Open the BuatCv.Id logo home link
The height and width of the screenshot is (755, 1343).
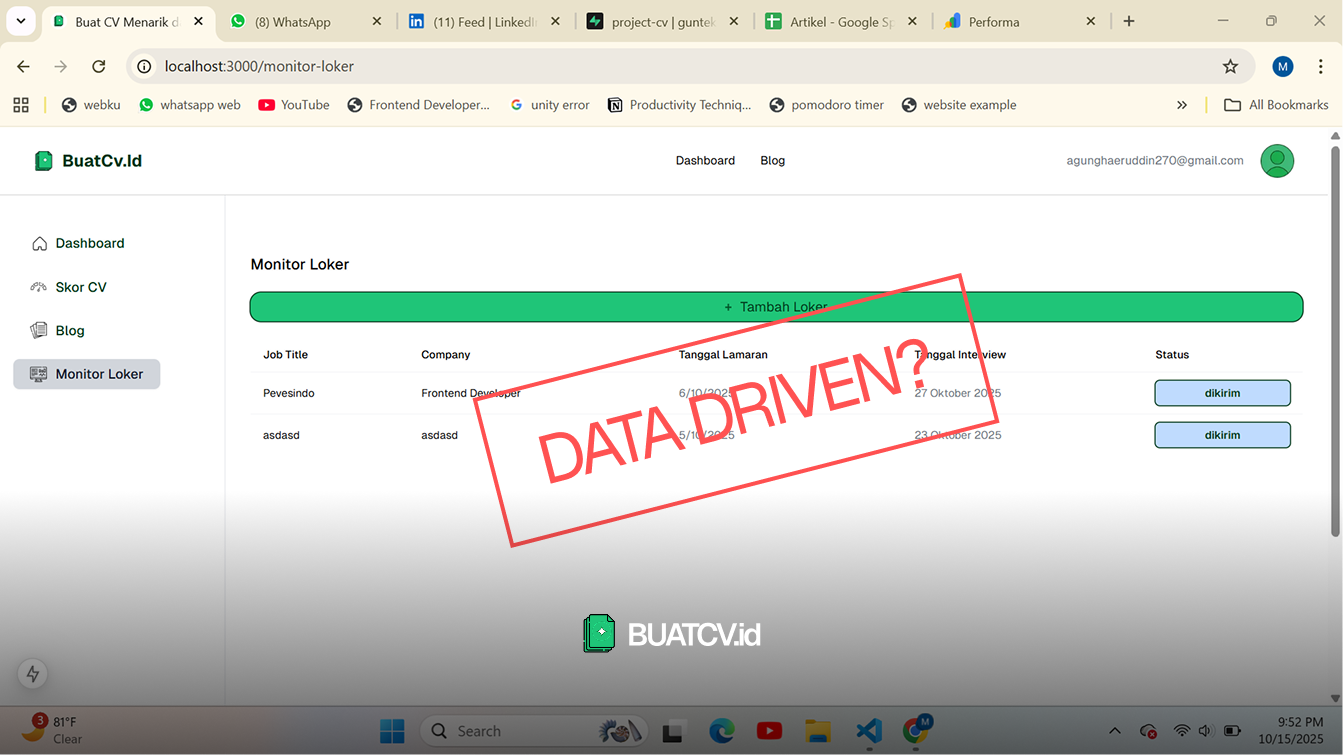(x=88, y=161)
